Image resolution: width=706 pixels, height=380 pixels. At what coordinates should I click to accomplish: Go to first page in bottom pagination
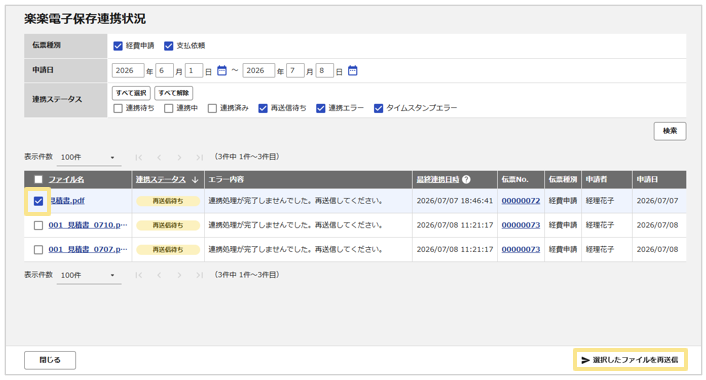click(x=139, y=275)
